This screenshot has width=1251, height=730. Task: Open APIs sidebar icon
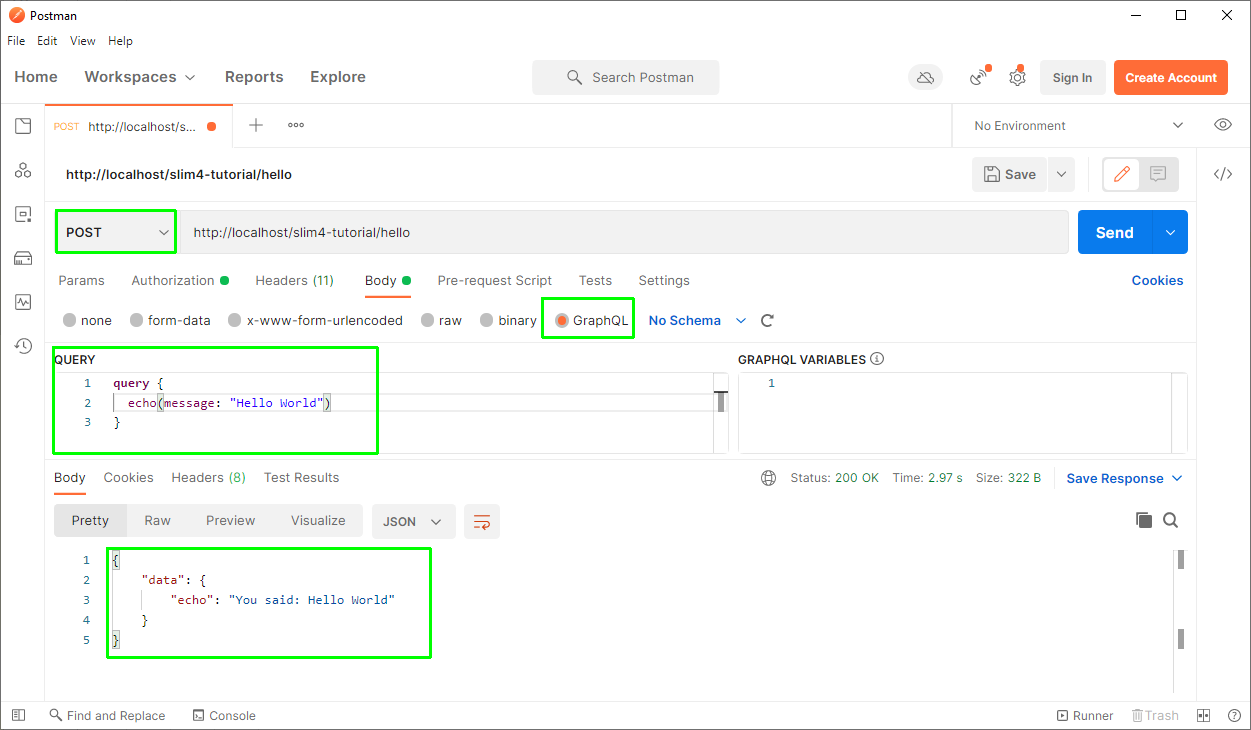click(x=23, y=171)
